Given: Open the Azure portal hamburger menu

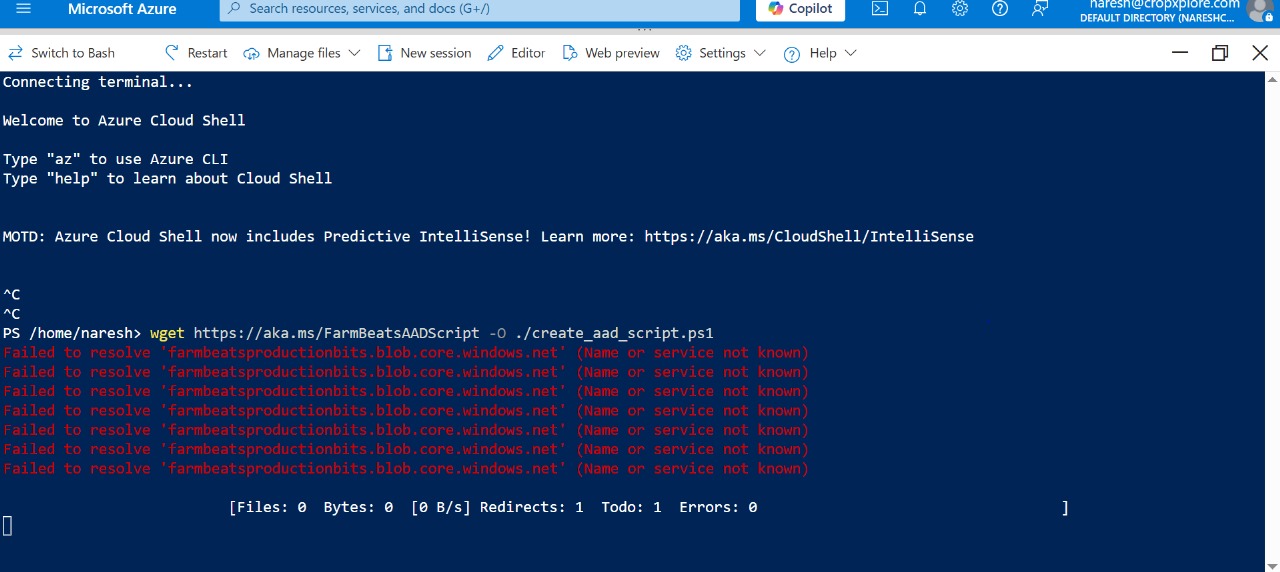Looking at the screenshot, I should (x=24, y=8).
